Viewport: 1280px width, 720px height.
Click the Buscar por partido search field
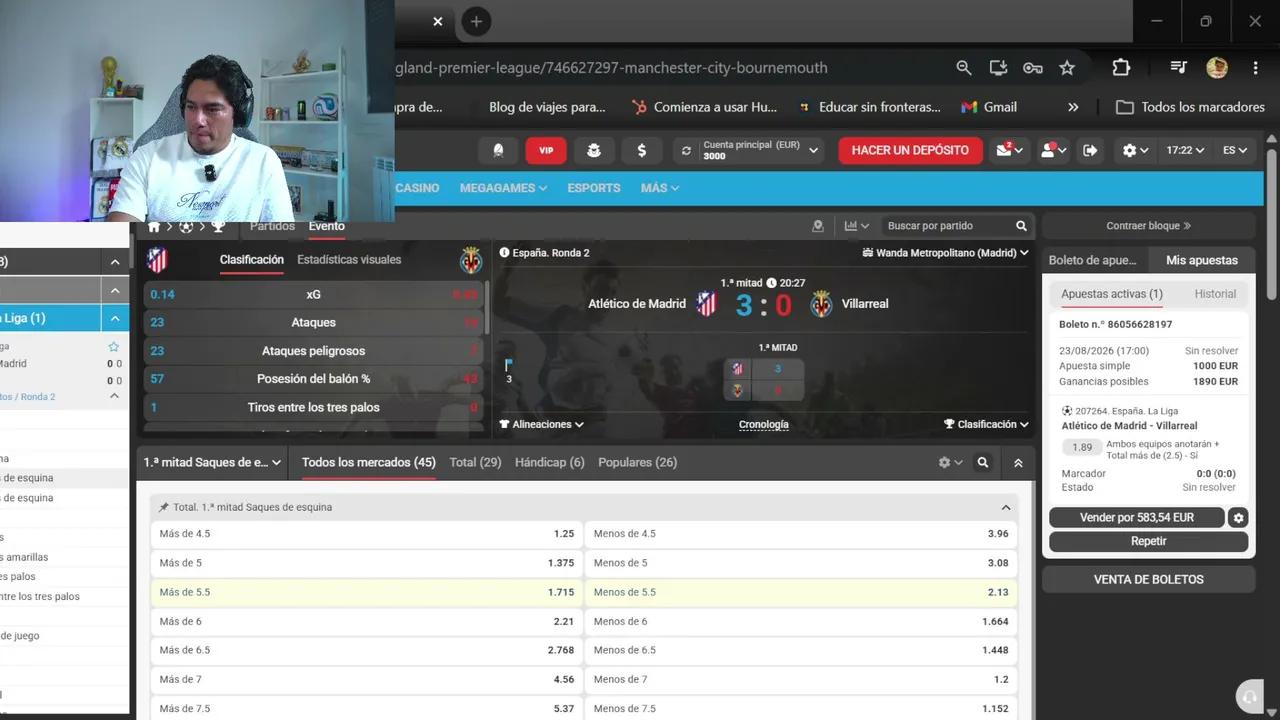[945, 226]
